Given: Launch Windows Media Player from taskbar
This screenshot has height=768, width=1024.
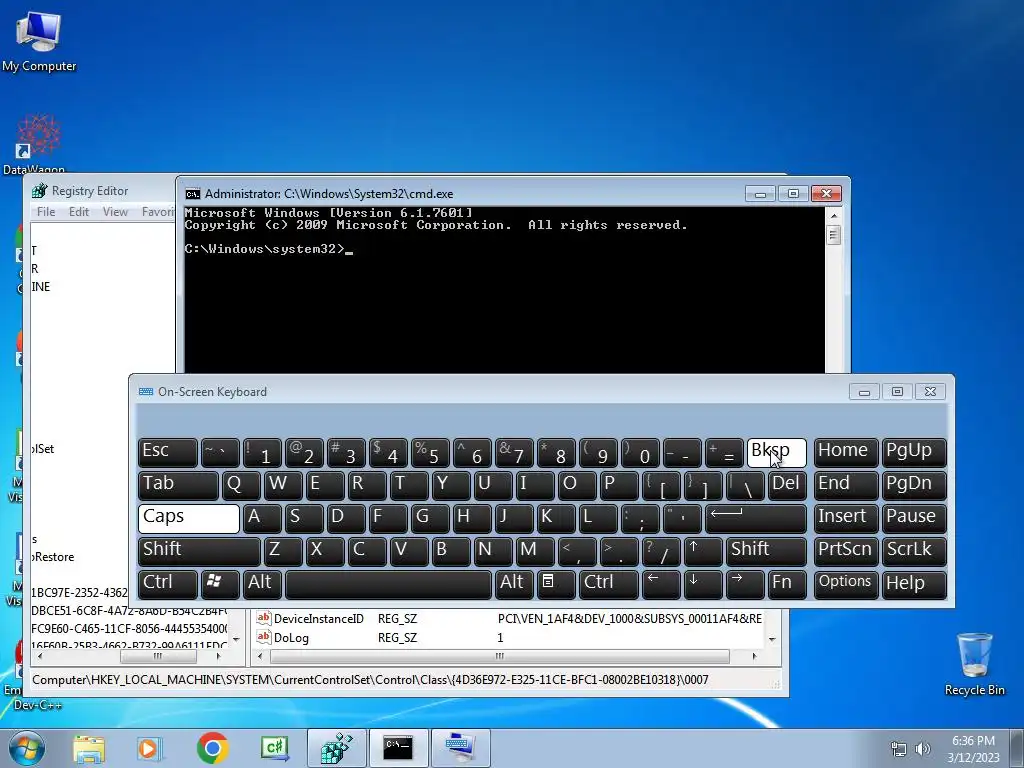Looking at the screenshot, I should click(150, 748).
